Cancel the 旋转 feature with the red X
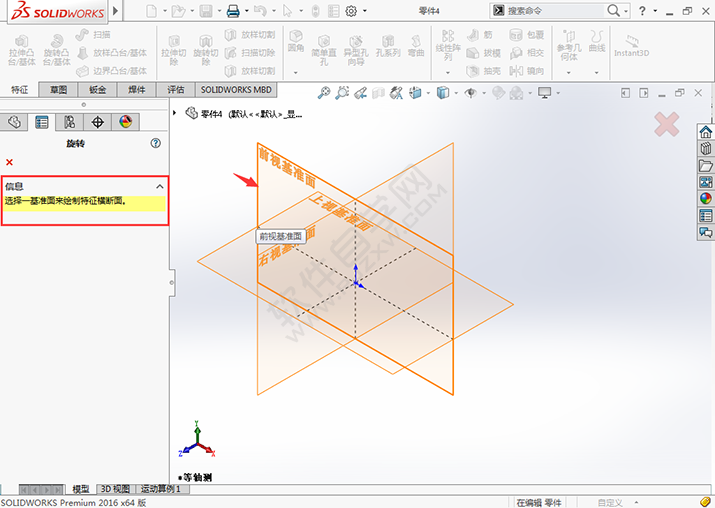Screen dimensions: 715x508 9,162
